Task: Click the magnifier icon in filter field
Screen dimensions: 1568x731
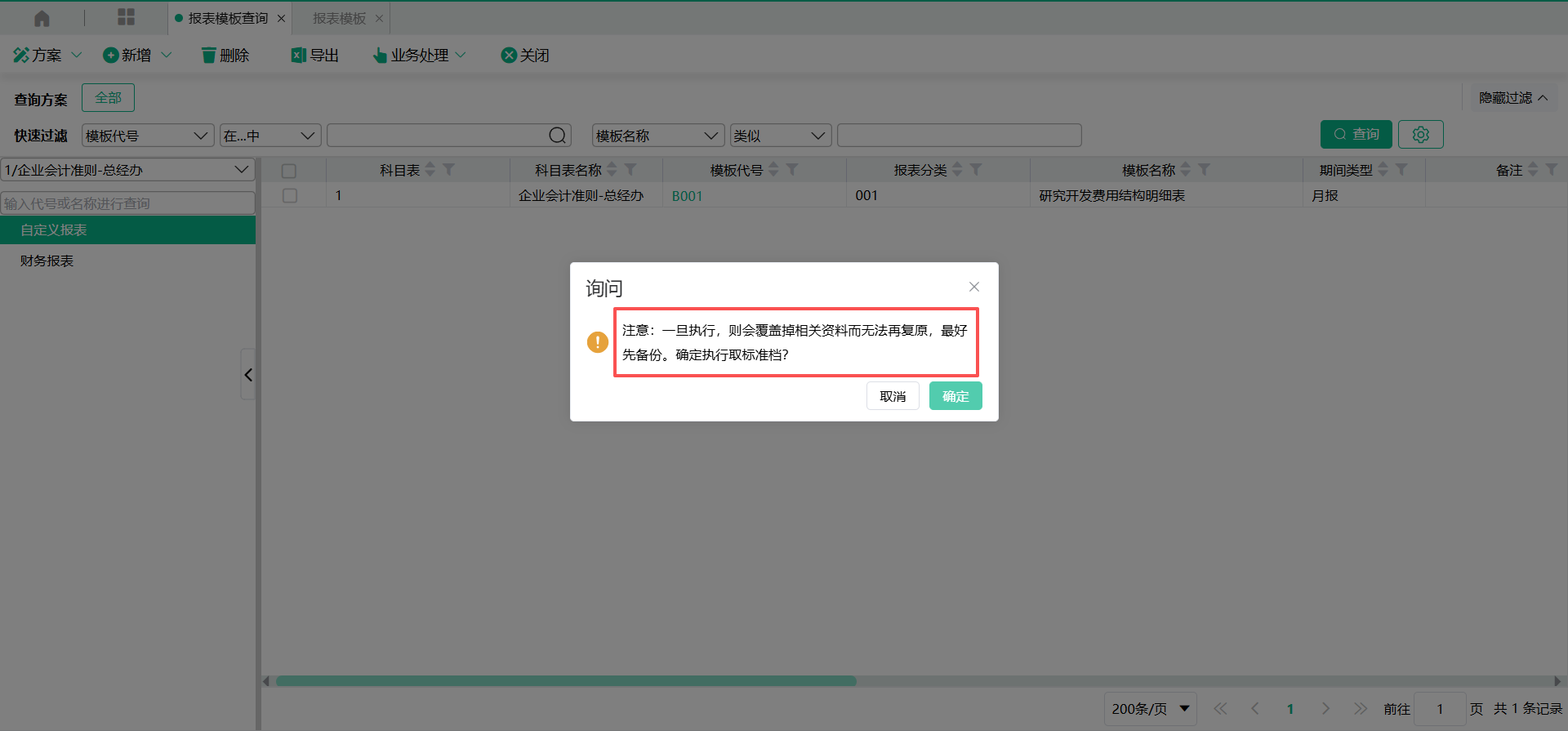Action: coord(557,136)
